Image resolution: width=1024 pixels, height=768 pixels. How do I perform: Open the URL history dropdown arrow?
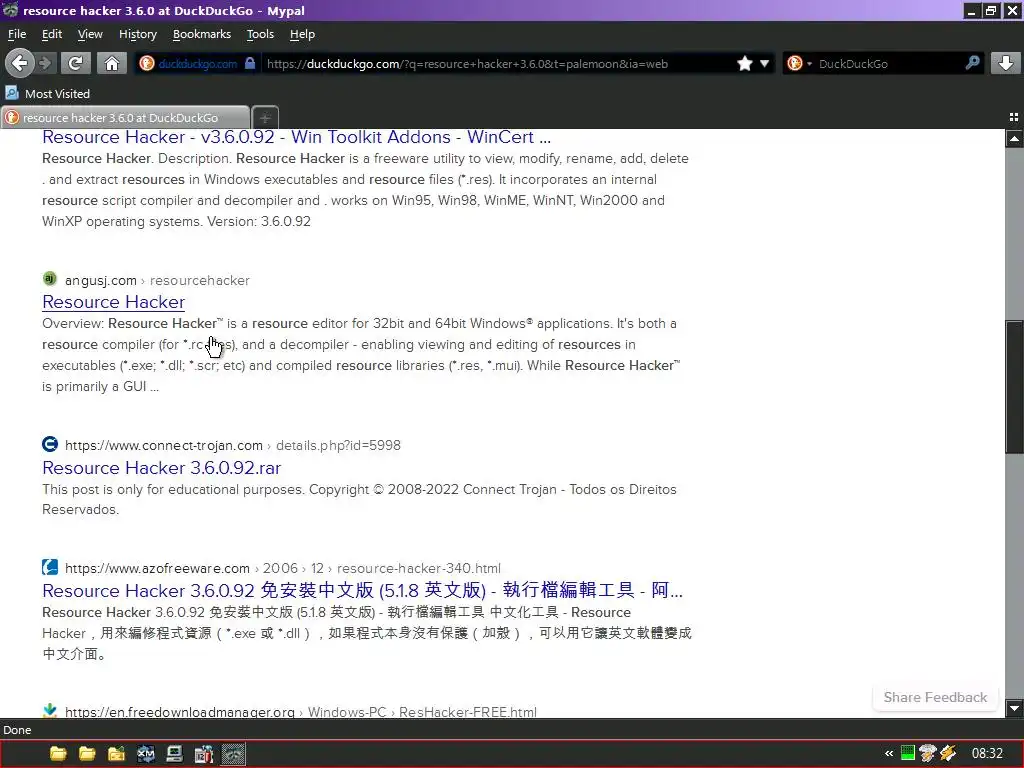764,63
